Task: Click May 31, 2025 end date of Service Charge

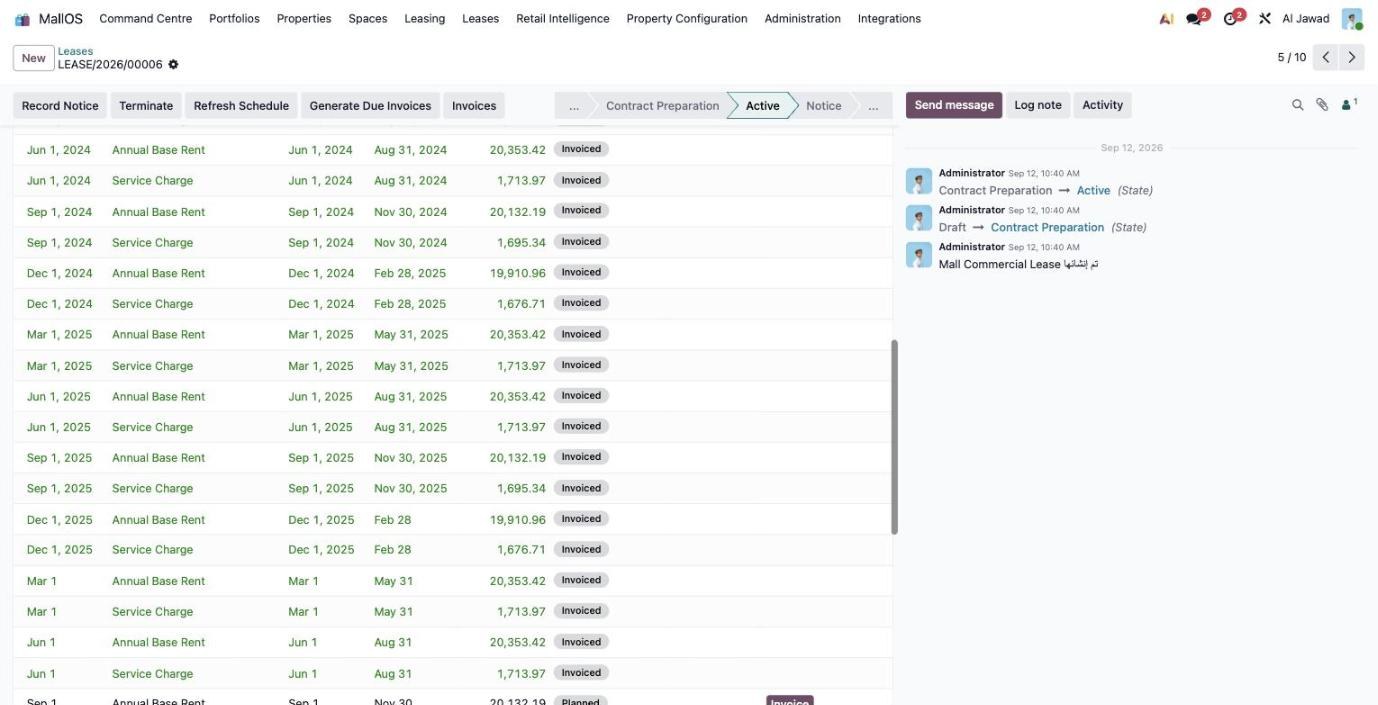Action: coord(411,366)
